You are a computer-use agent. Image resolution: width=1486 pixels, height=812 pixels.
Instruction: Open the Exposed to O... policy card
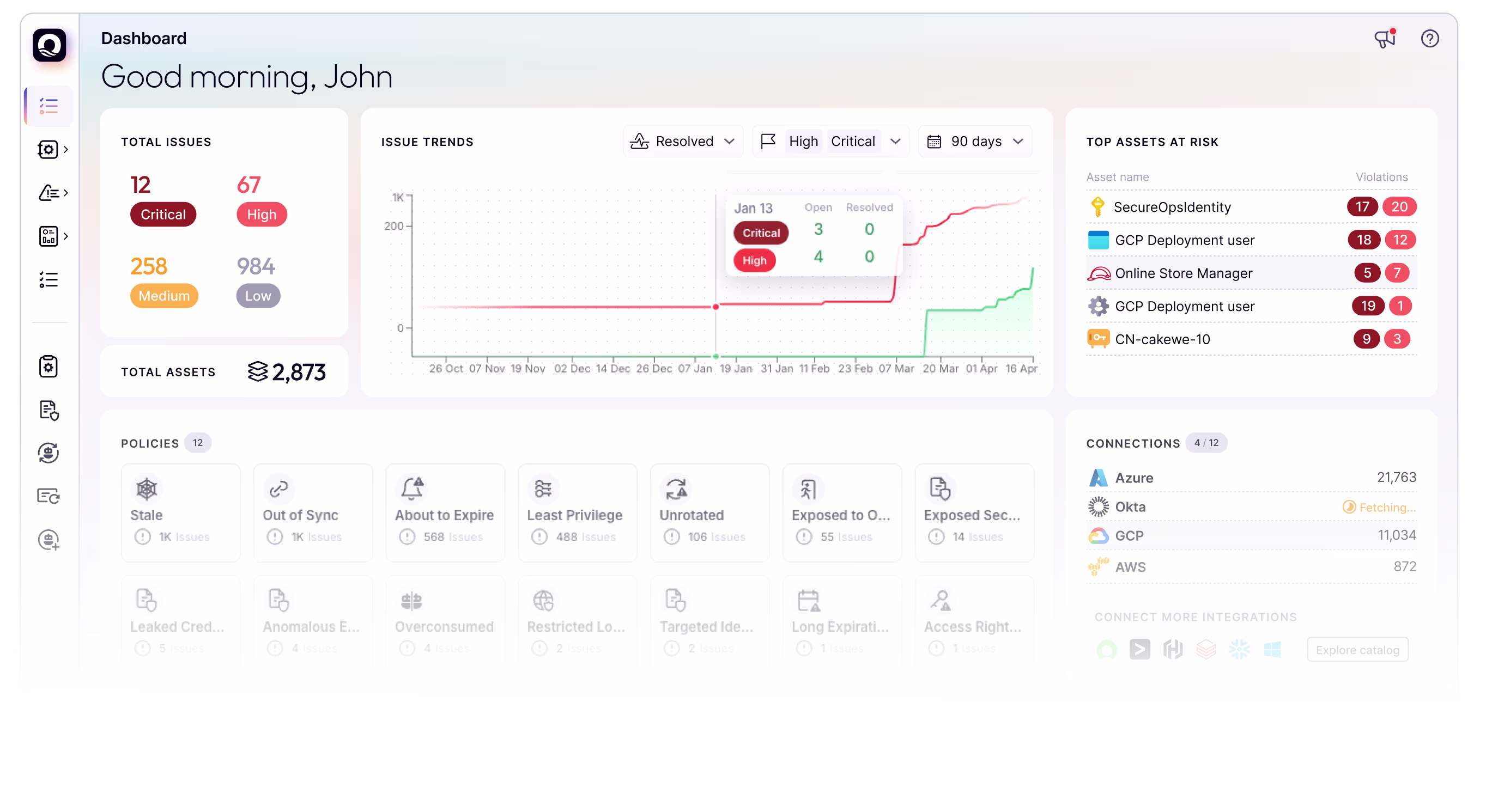click(x=842, y=512)
